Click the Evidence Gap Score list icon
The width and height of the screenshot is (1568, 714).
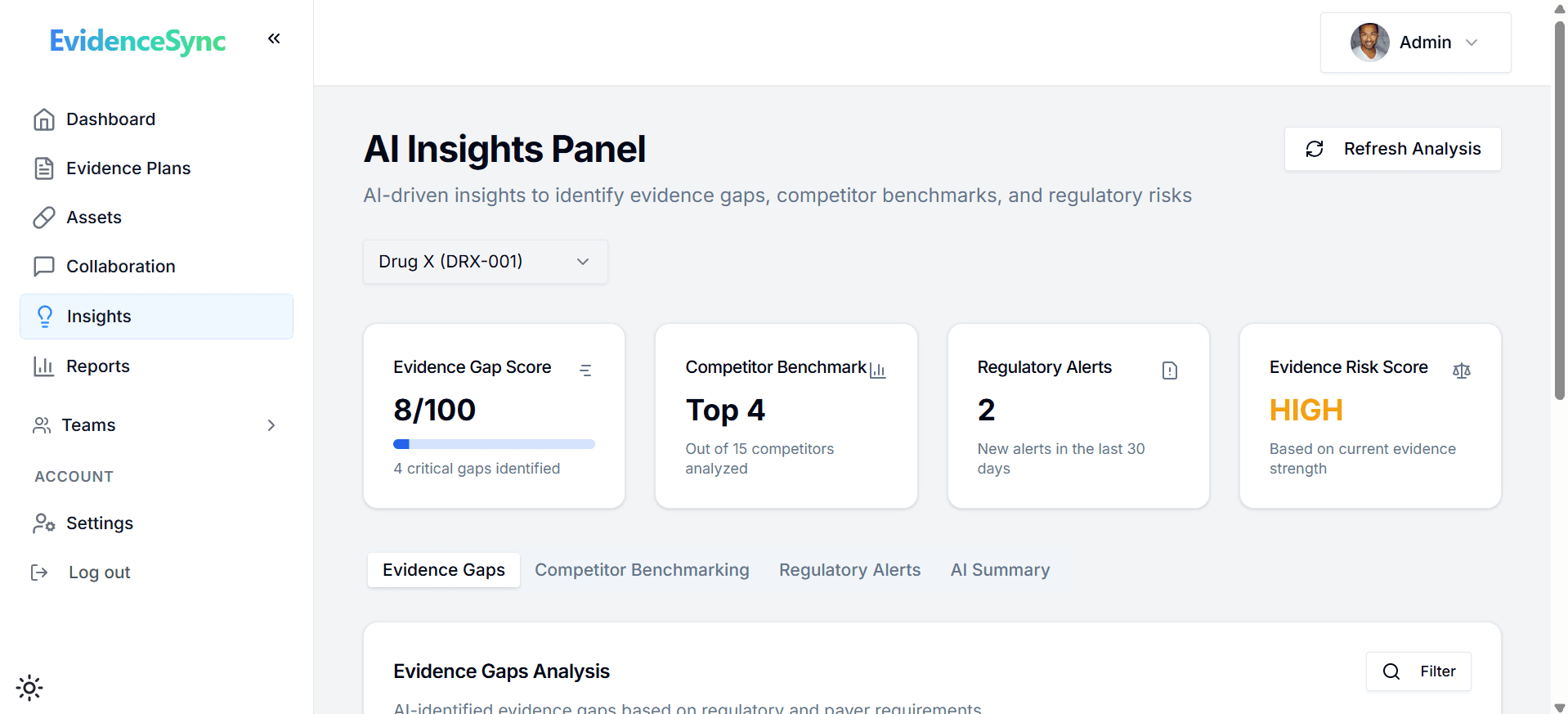pos(585,370)
